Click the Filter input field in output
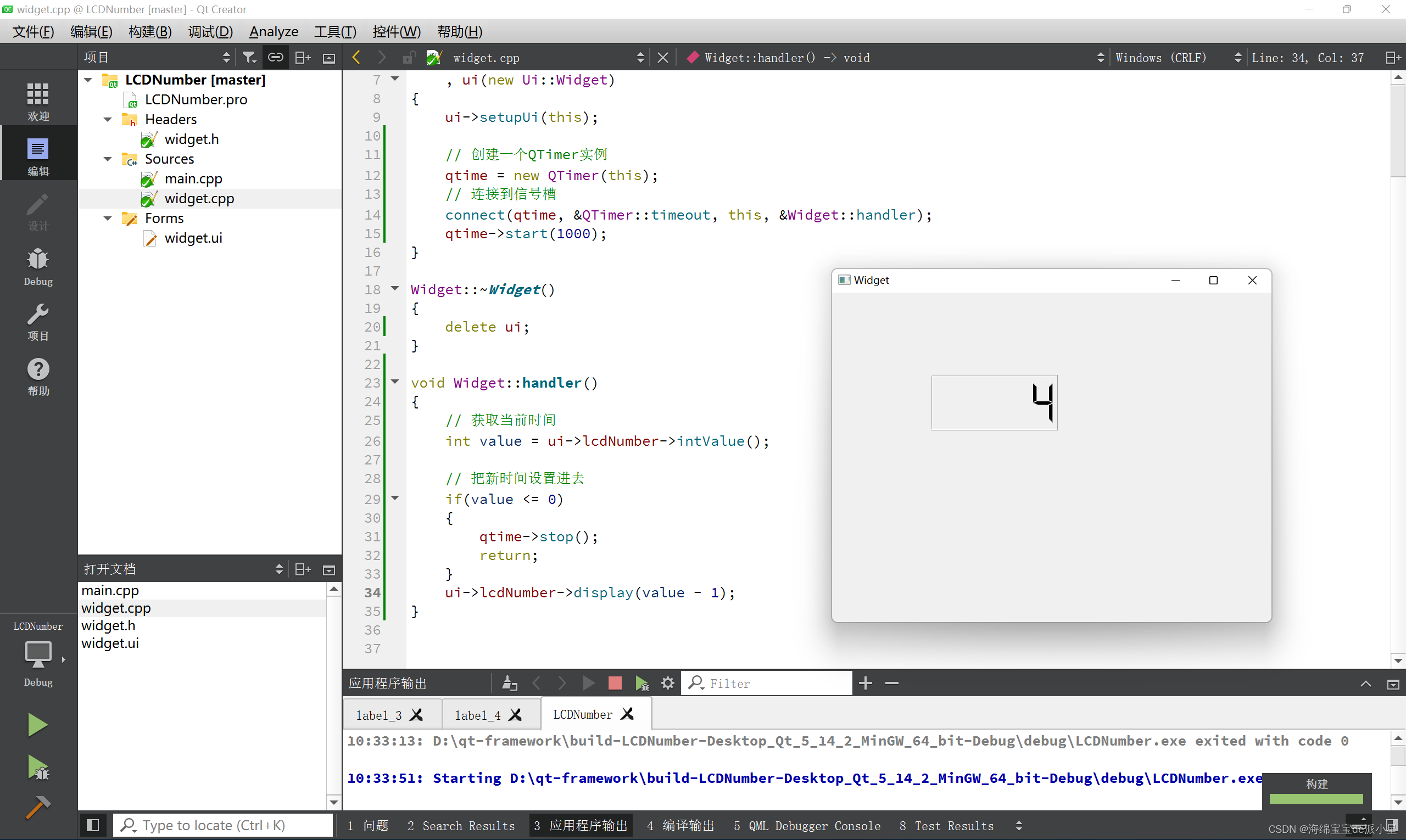 (775, 683)
